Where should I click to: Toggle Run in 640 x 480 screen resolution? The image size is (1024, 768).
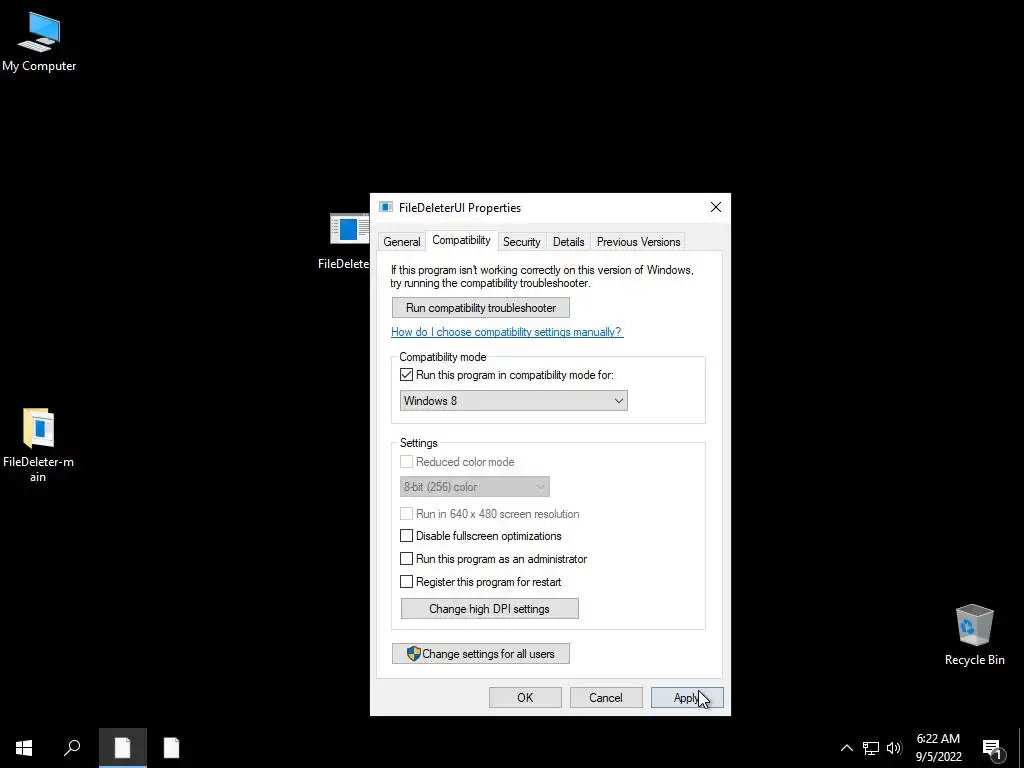point(406,514)
